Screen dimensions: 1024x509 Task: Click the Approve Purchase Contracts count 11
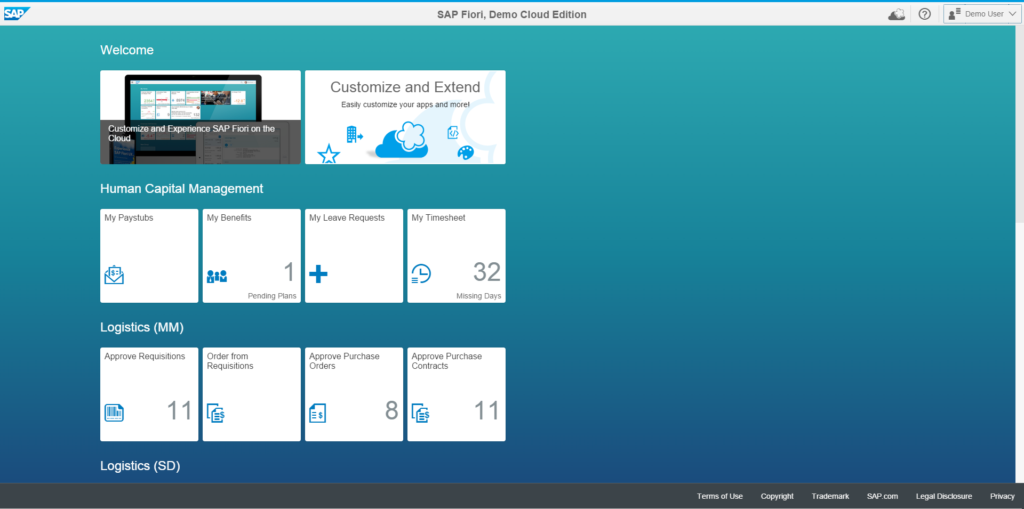(x=487, y=411)
